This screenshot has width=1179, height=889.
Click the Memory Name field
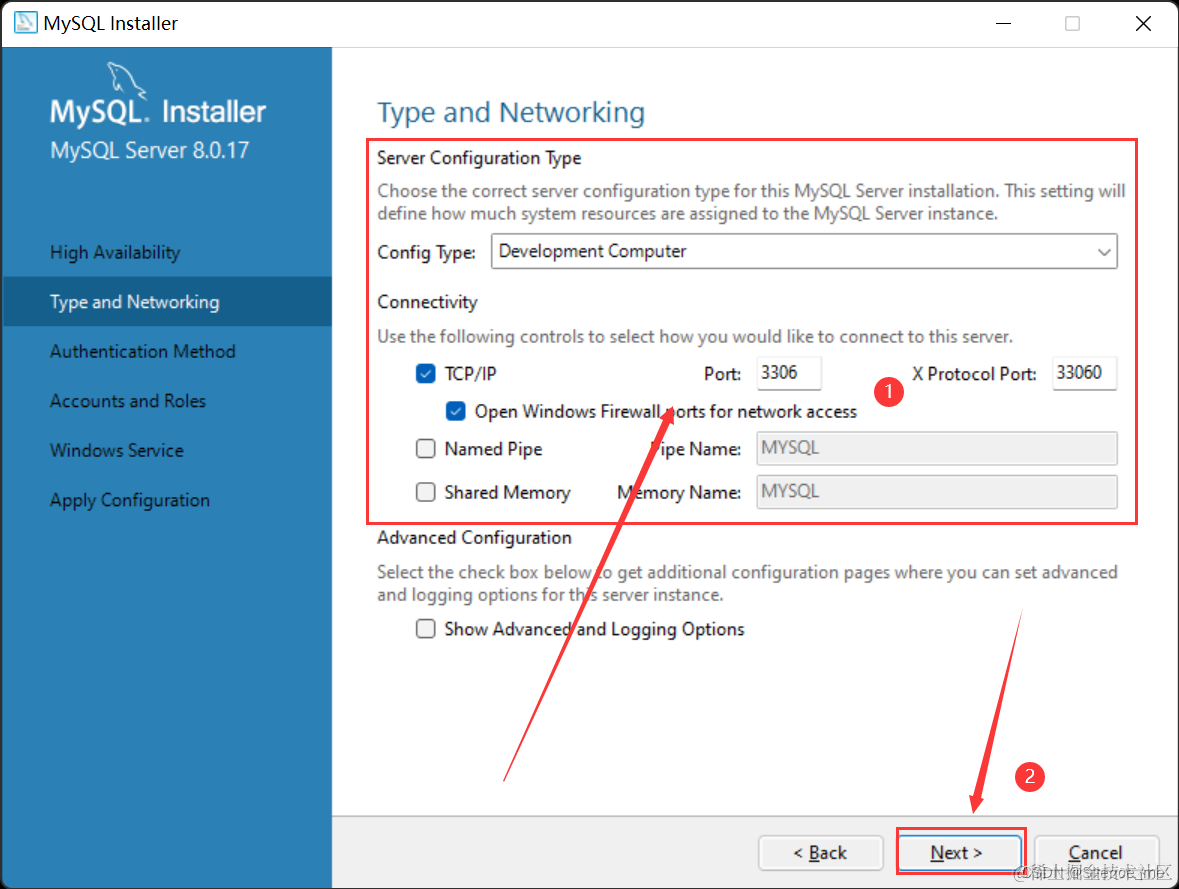tap(936, 492)
